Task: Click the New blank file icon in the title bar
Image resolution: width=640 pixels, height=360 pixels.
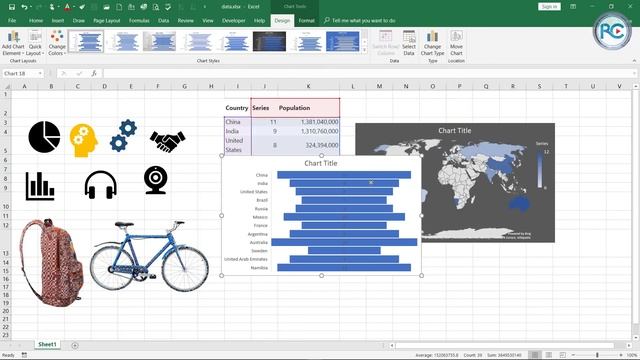Action: tap(119, 7)
